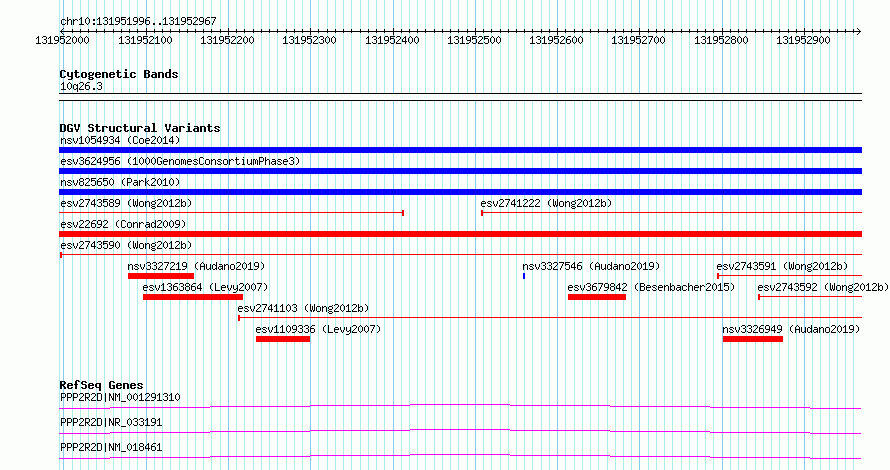Open the esv22692 (Conrad2009) variant label
The width and height of the screenshot is (890, 470).
[x=123, y=224]
